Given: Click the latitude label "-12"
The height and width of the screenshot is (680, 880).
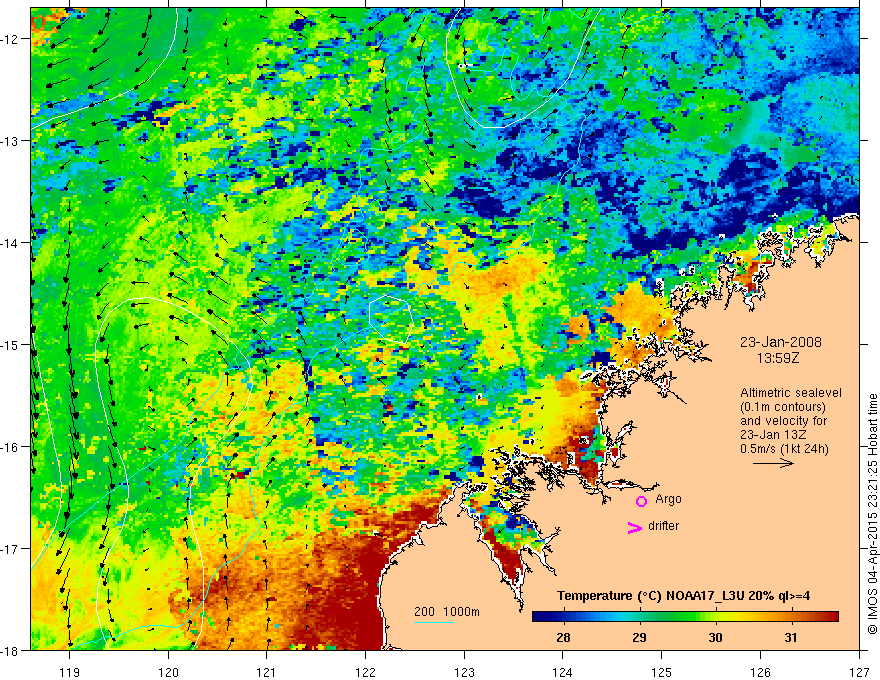Looking at the screenshot, I should [11, 39].
